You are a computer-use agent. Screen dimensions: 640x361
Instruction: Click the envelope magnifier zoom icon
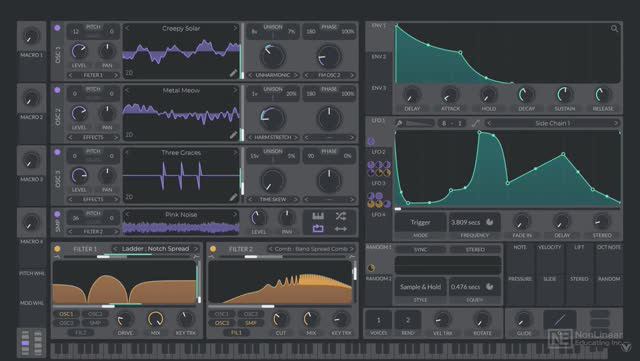(614, 29)
